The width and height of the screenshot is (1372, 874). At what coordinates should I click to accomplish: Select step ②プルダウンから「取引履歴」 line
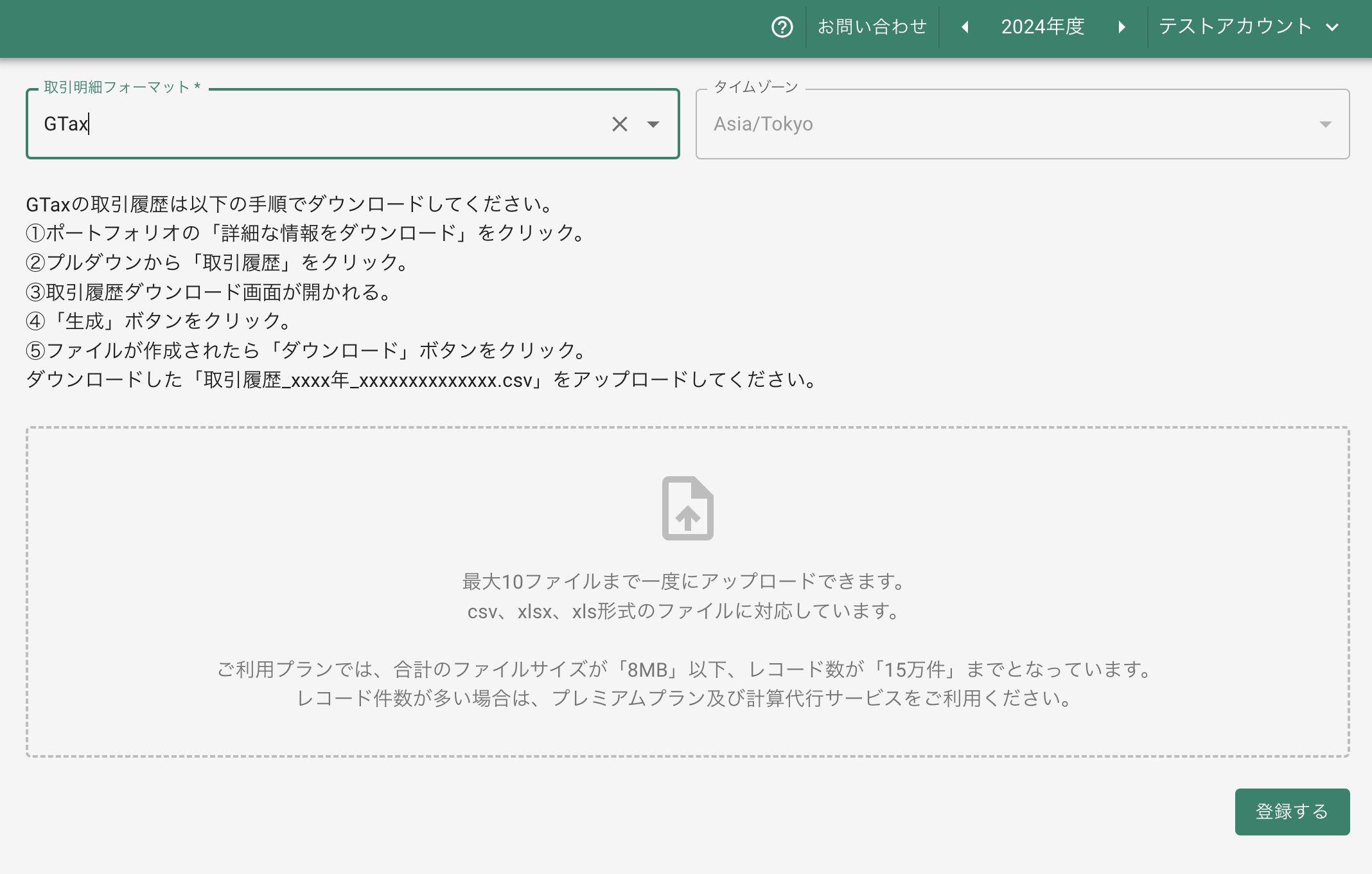click(218, 262)
